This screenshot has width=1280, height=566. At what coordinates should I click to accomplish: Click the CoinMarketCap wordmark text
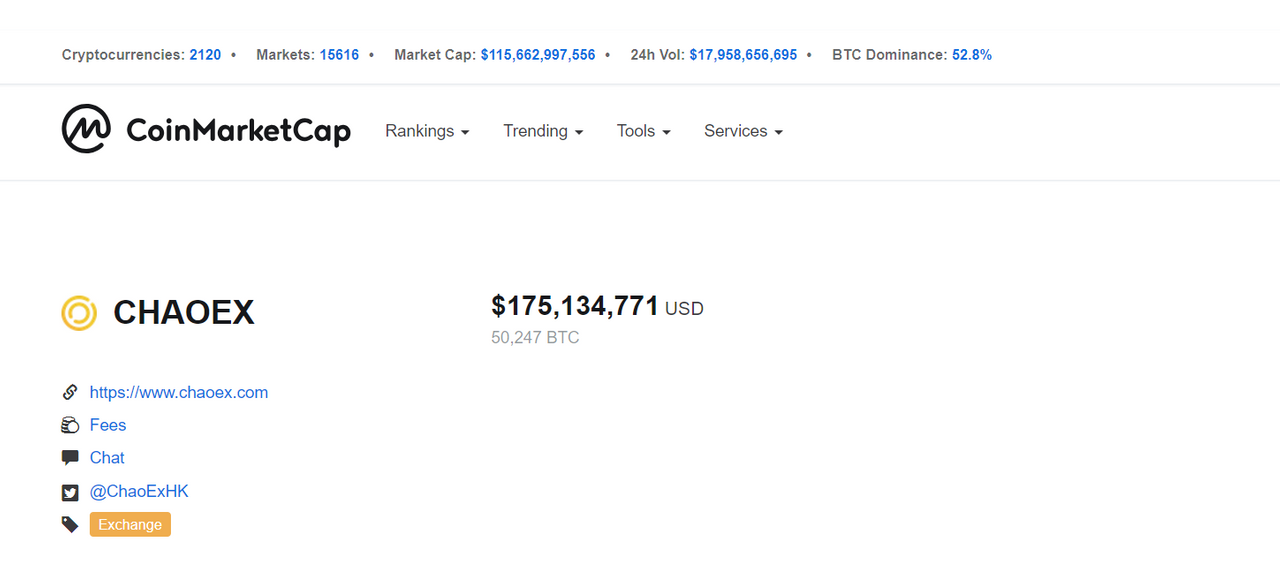(x=238, y=131)
